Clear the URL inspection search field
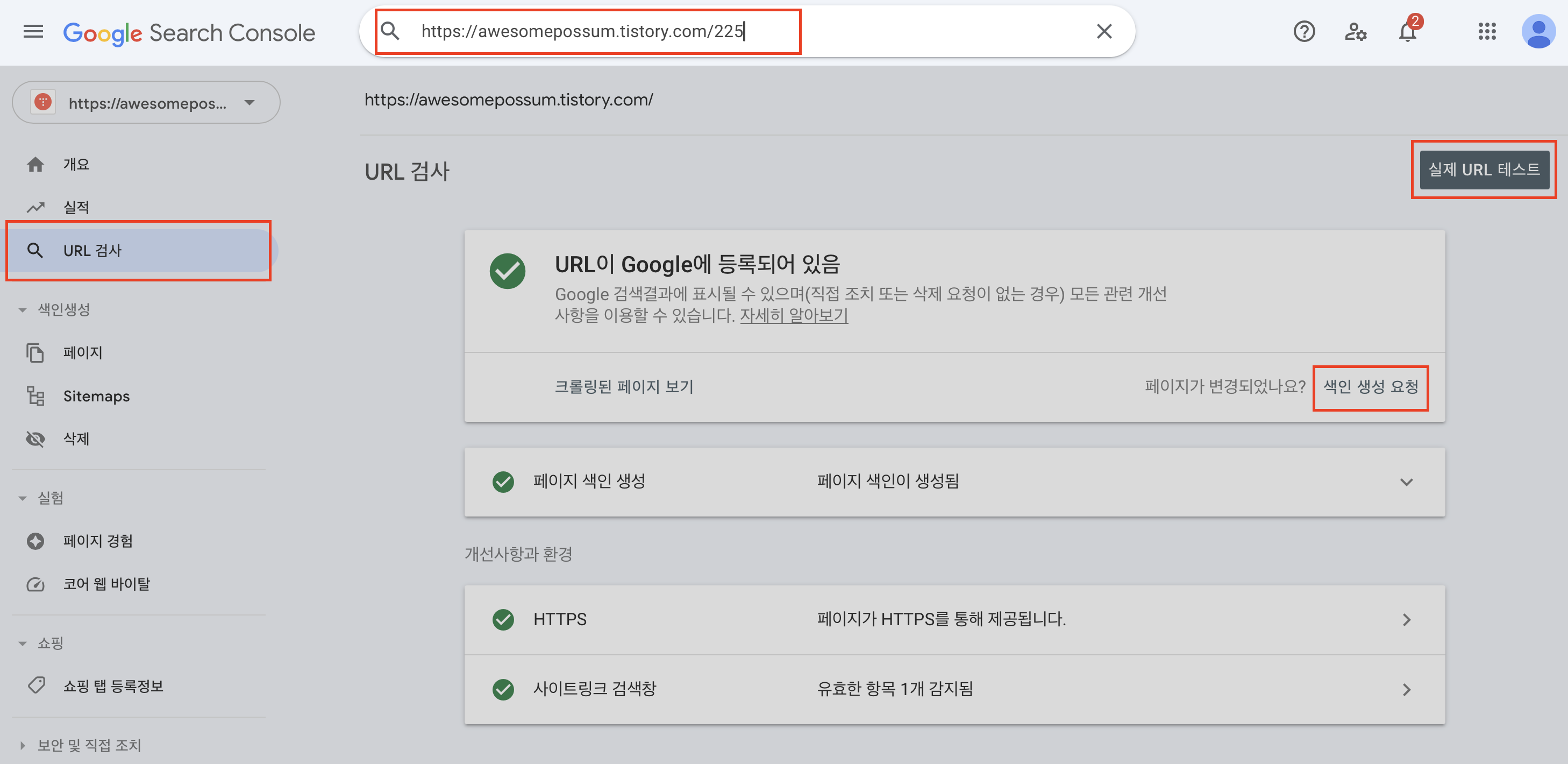The image size is (1568, 764). tap(1103, 31)
